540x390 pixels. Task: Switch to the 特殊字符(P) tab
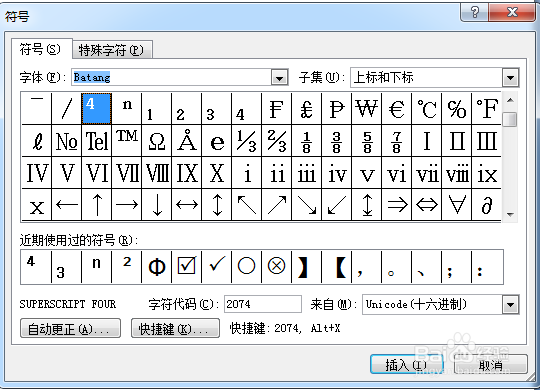point(112,50)
